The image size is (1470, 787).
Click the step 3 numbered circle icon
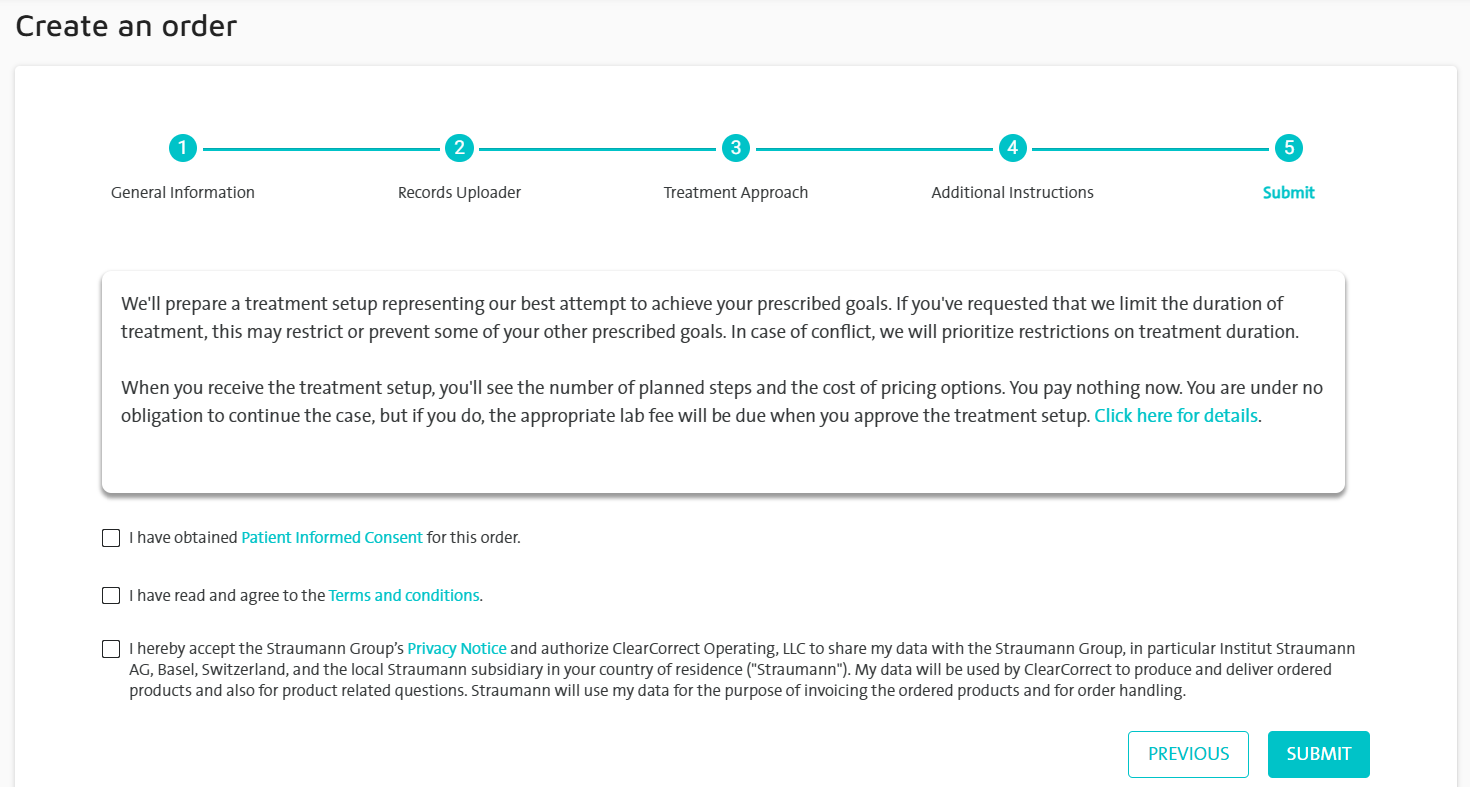pyautogui.click(x=736, y=147)
